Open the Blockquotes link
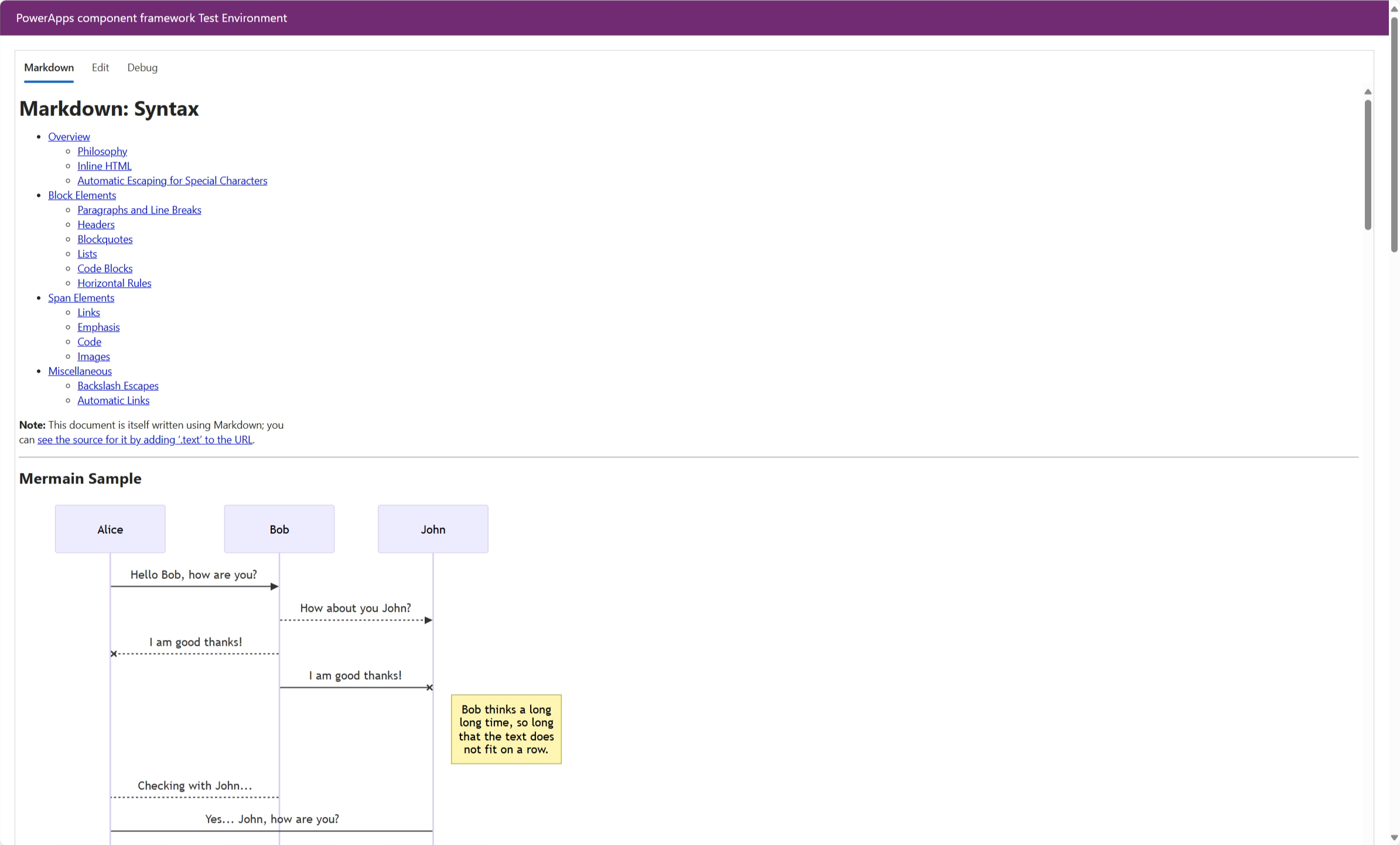The height and width of the screenshot is (845, 1400). point(105,239)
